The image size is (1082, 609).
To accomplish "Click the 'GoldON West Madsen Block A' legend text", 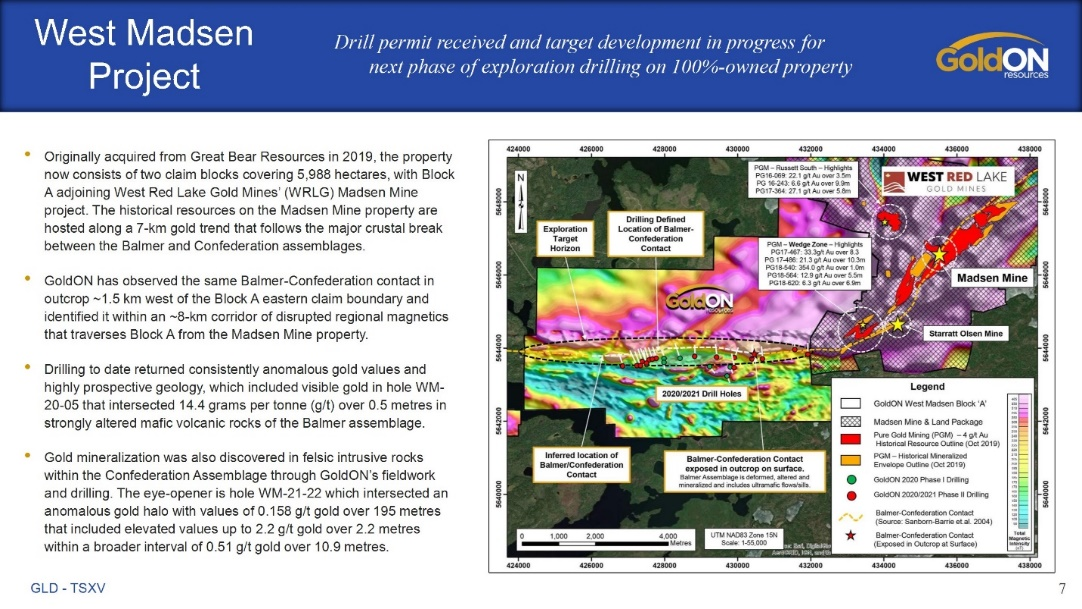I will (929, 404).
